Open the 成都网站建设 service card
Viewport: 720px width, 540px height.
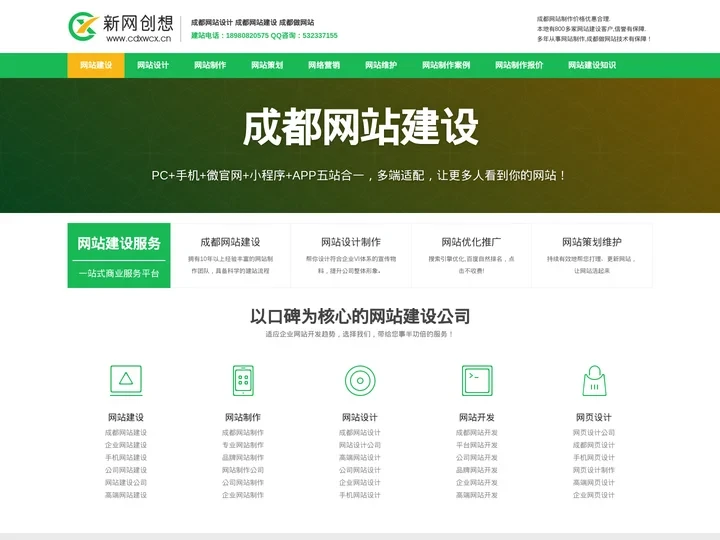231,255
